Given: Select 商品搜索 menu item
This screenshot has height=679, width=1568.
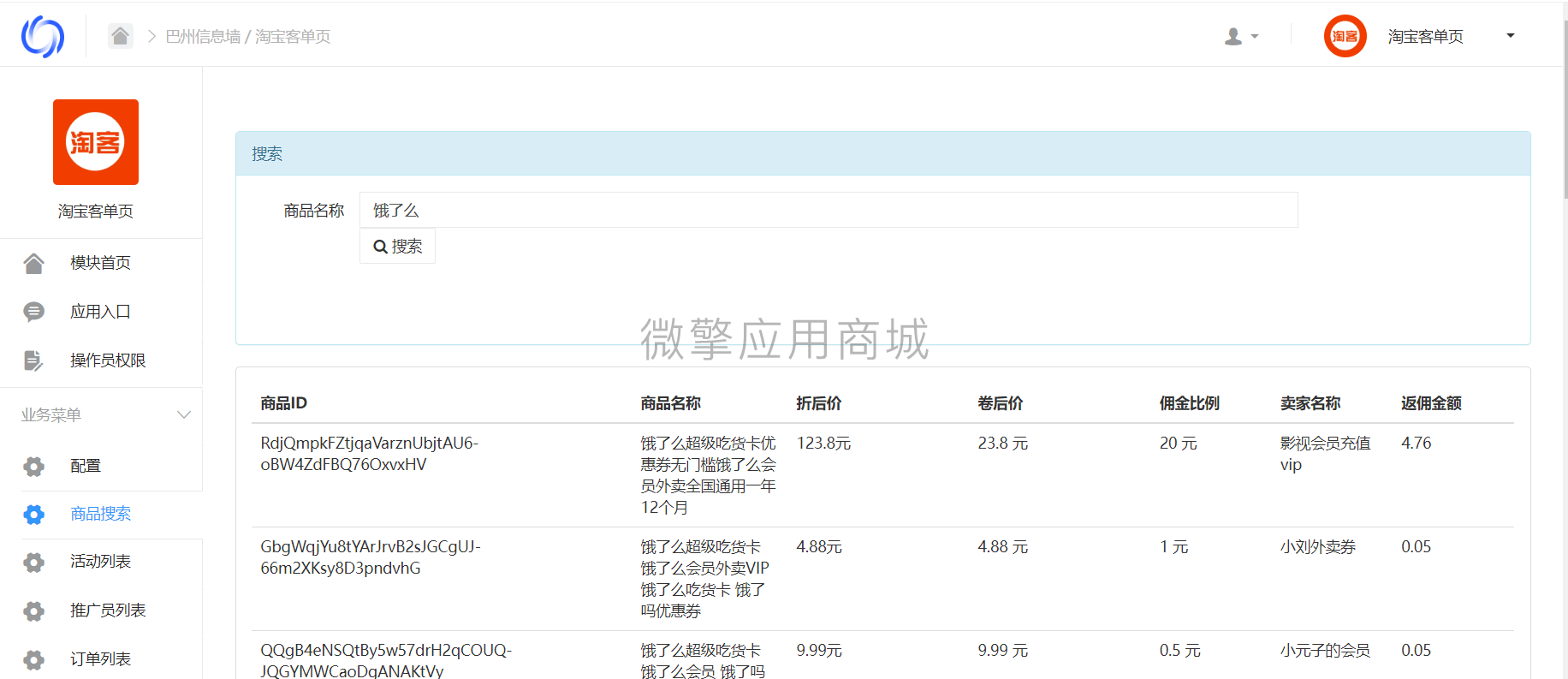Looking at the screenshot, I should coord(100,514).
